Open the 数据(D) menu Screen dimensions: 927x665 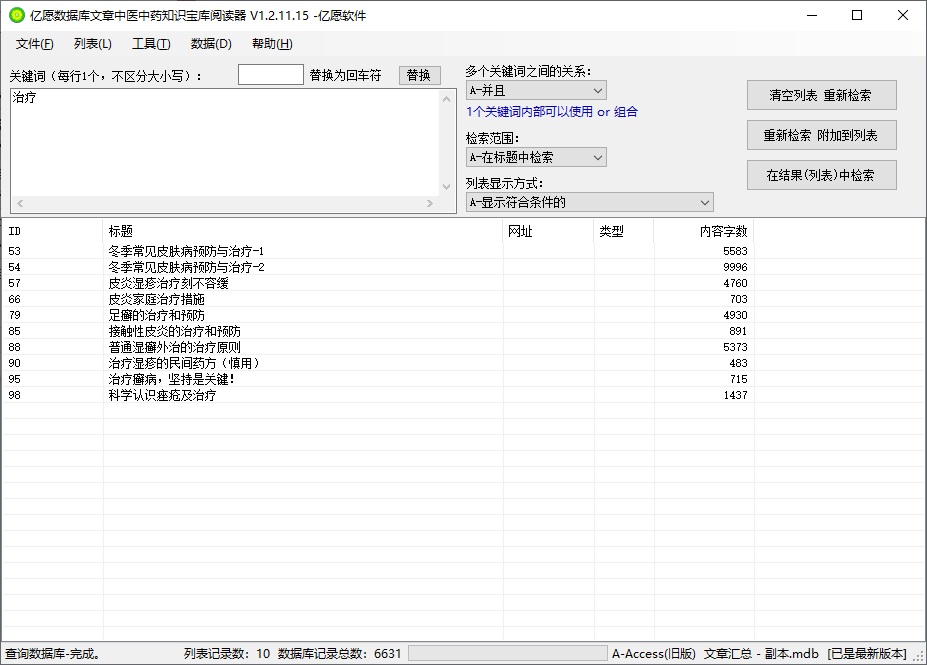211,44
